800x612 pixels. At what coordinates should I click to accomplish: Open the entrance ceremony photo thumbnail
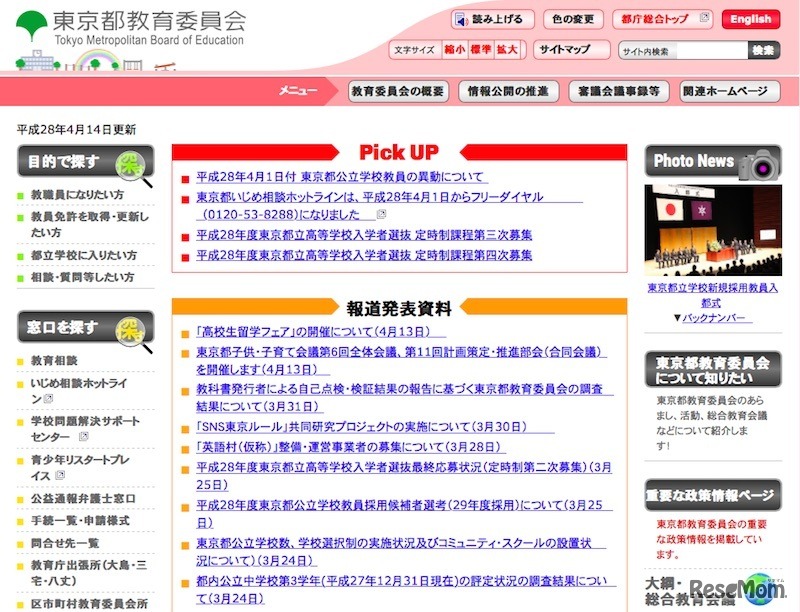(713, 230)
